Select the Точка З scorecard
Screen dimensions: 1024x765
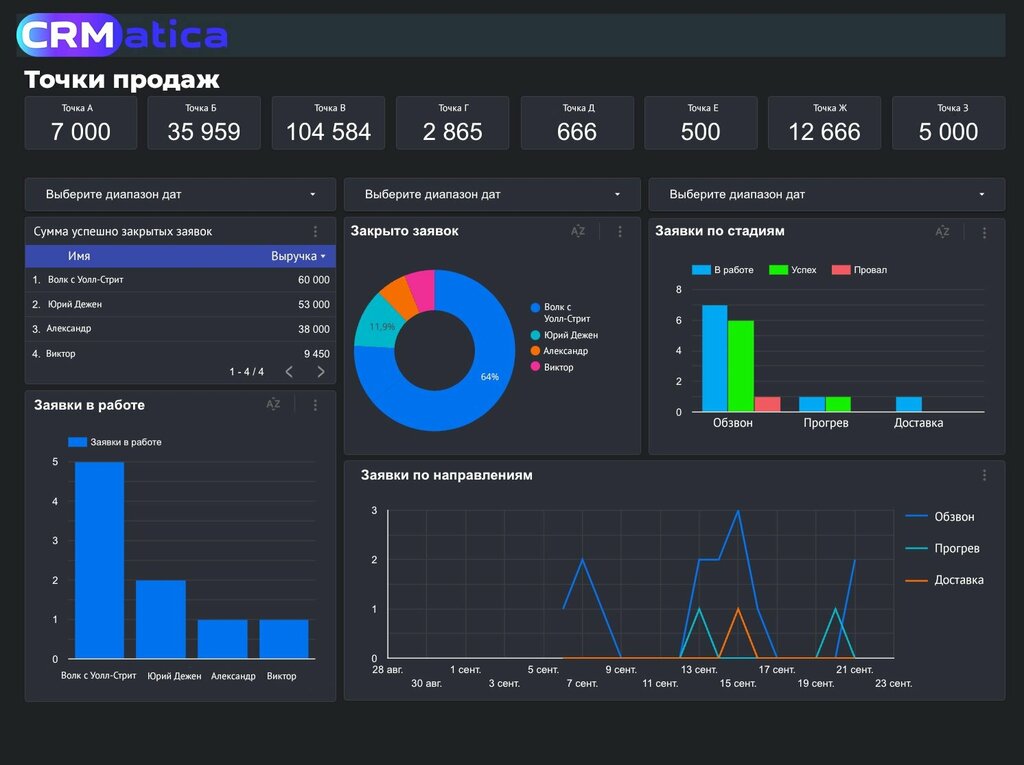948,123
